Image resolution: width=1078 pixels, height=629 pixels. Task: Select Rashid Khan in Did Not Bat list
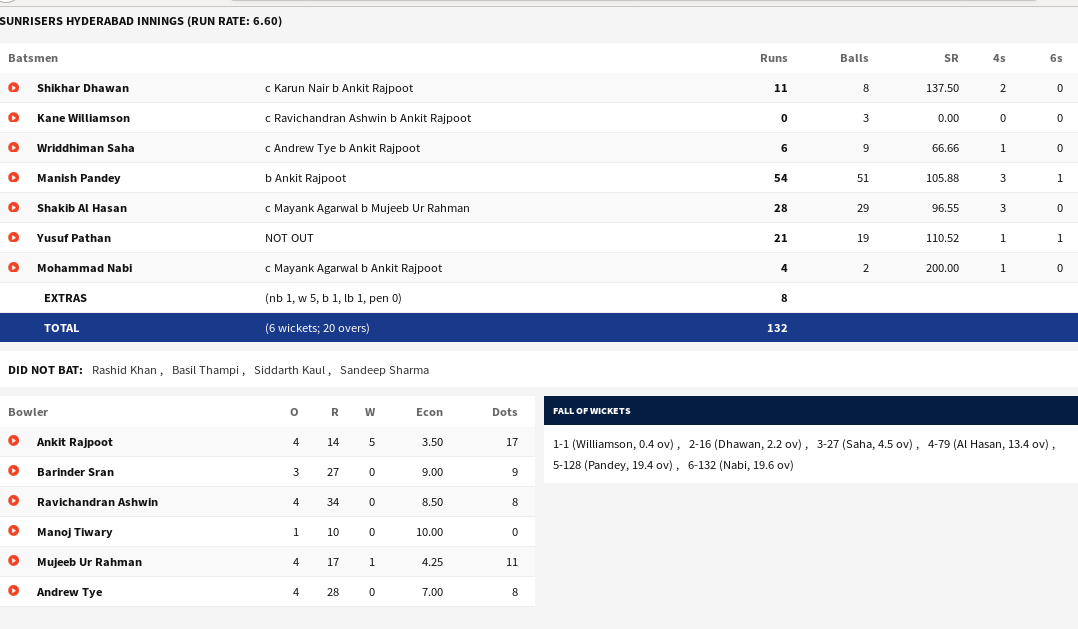tap(124, 370)
